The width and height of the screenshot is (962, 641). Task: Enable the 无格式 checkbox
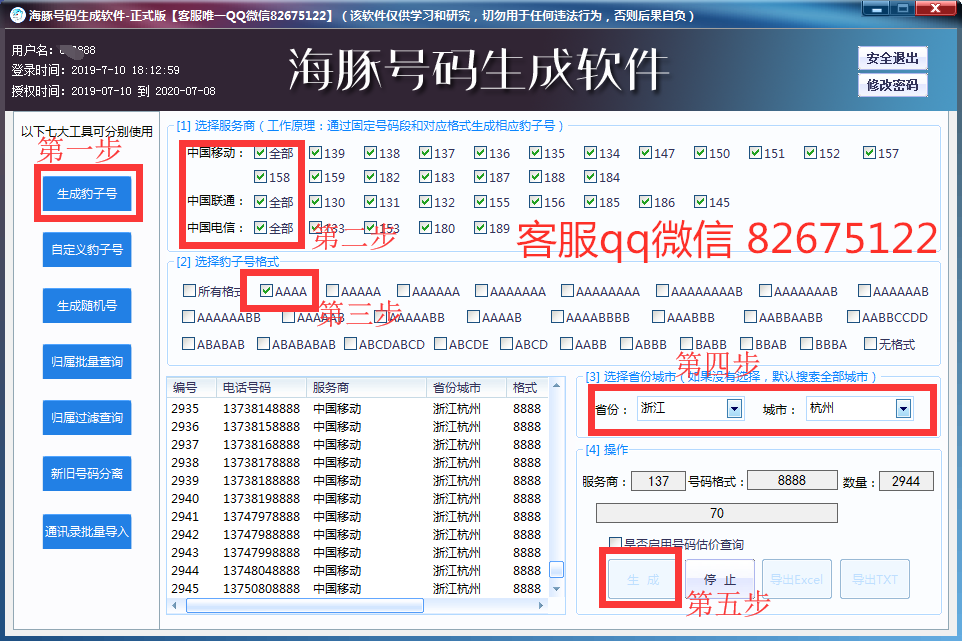(x=870, y=344)
